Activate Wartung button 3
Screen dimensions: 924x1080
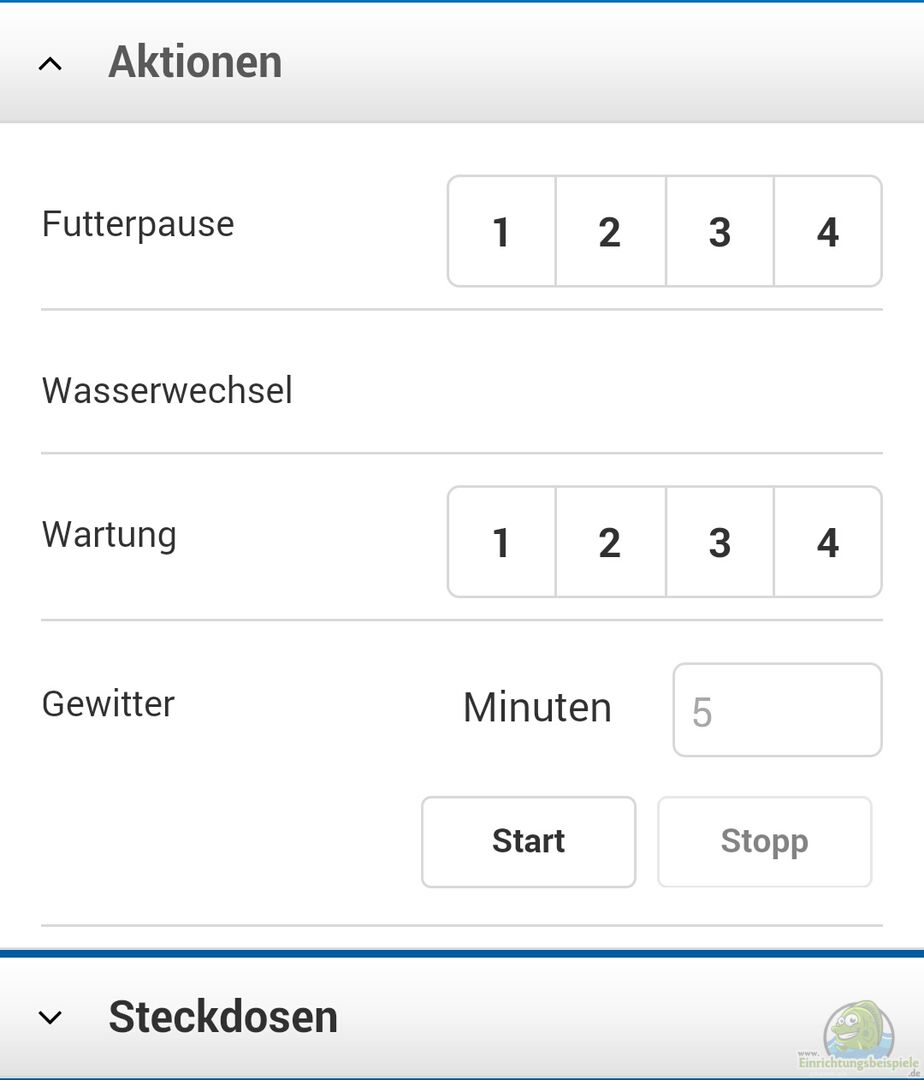click(719, 542)
